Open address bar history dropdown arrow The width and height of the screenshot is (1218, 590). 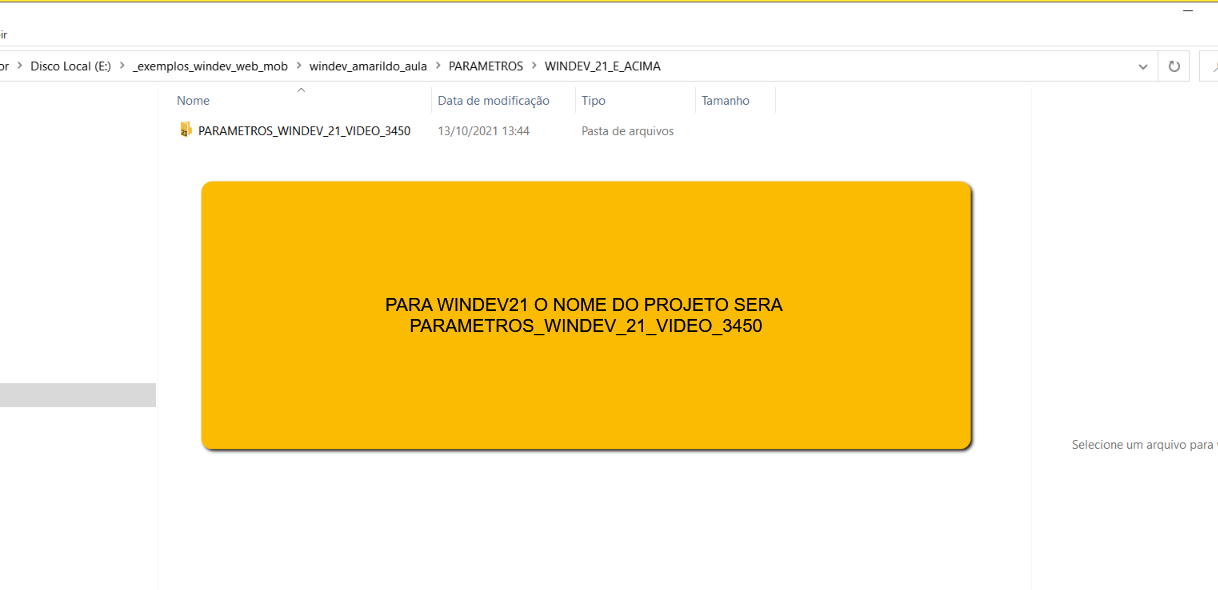point(1143,67)
